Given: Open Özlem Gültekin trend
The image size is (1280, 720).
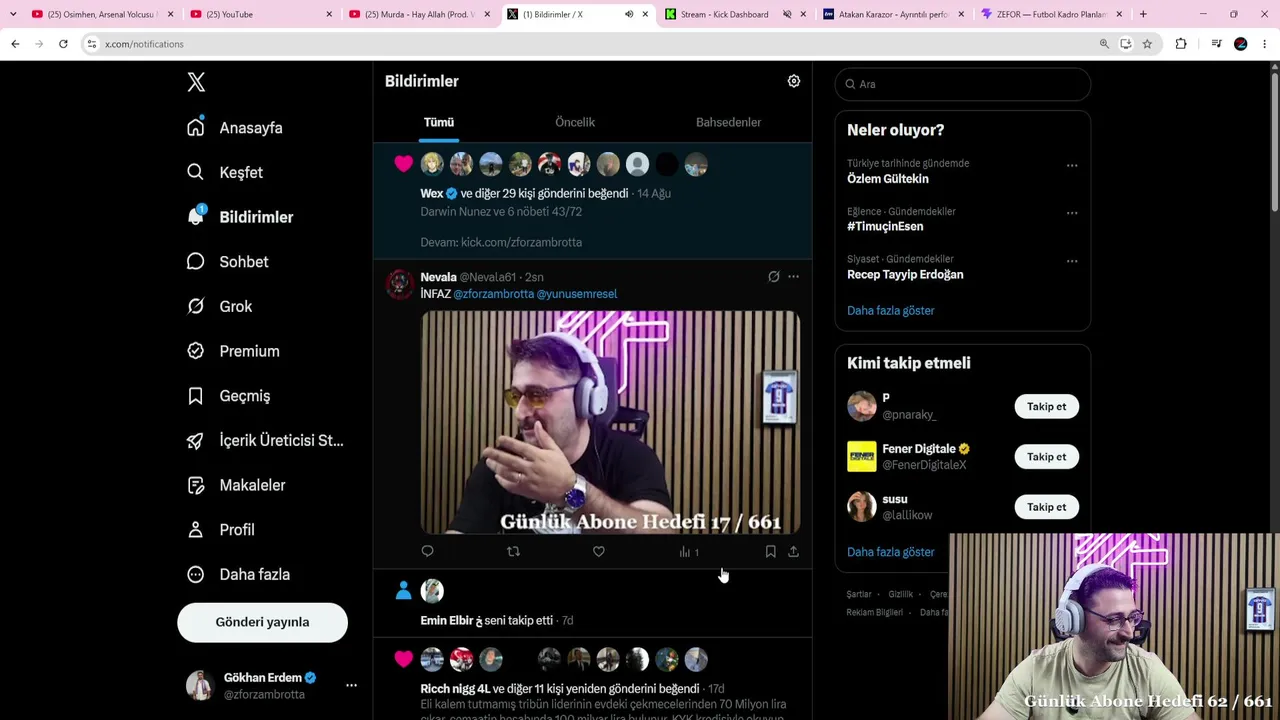Looking at the screenshot, I should click(887, 179).
